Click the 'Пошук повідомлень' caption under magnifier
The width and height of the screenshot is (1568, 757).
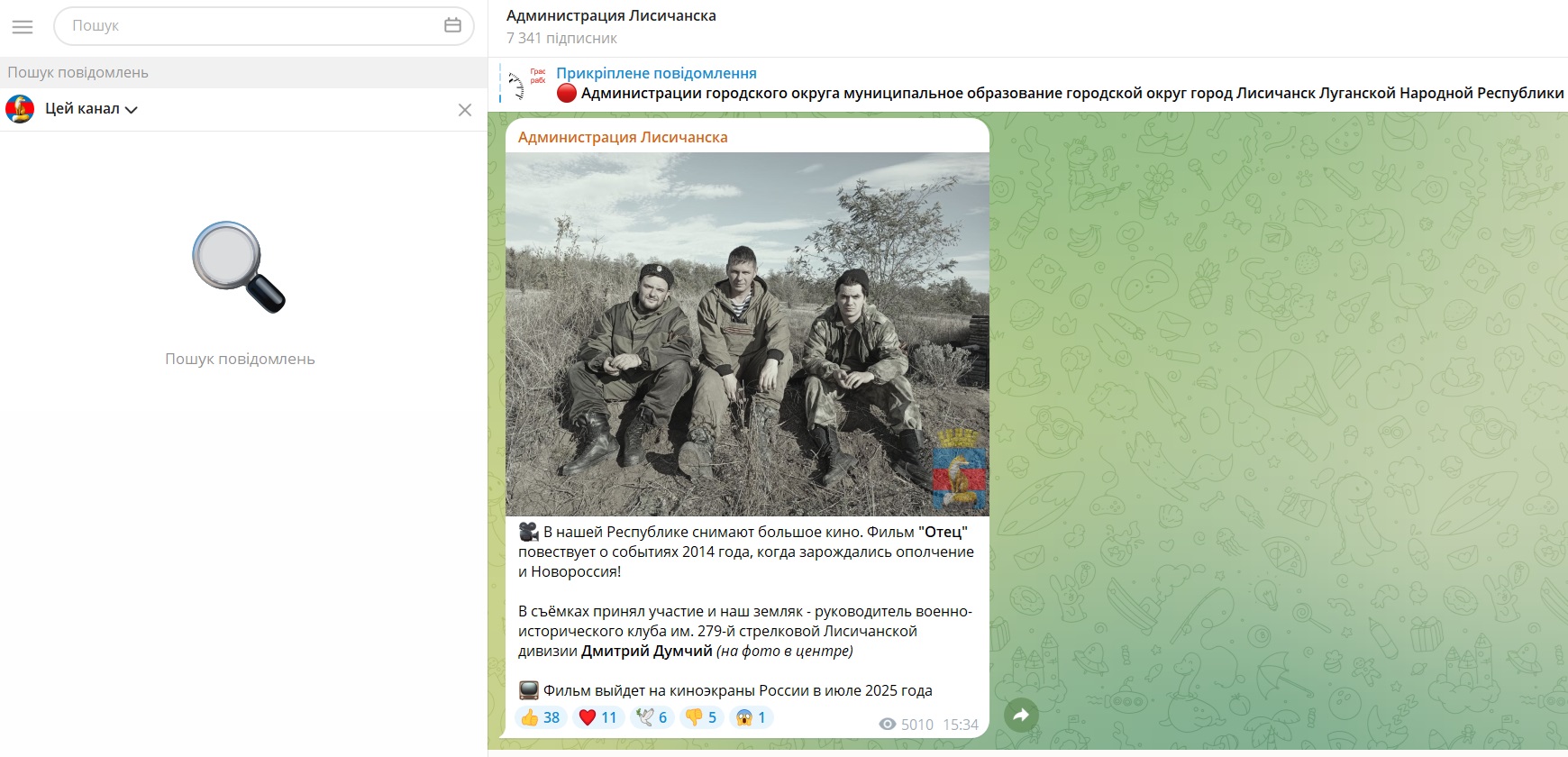coord(240,359)
